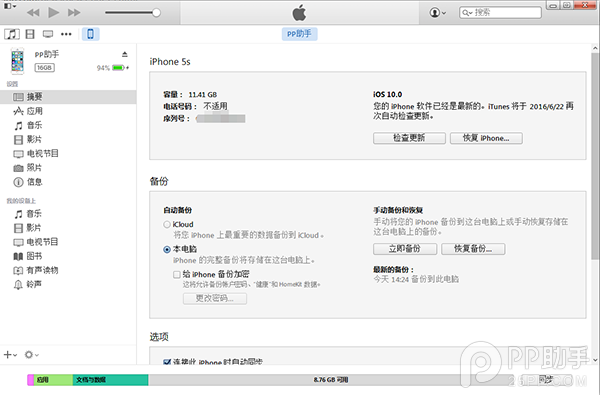Click the 恢复 iPhone... button
Image resolution: width=600 pixels, height=395 pixels.
pos(486,138)
